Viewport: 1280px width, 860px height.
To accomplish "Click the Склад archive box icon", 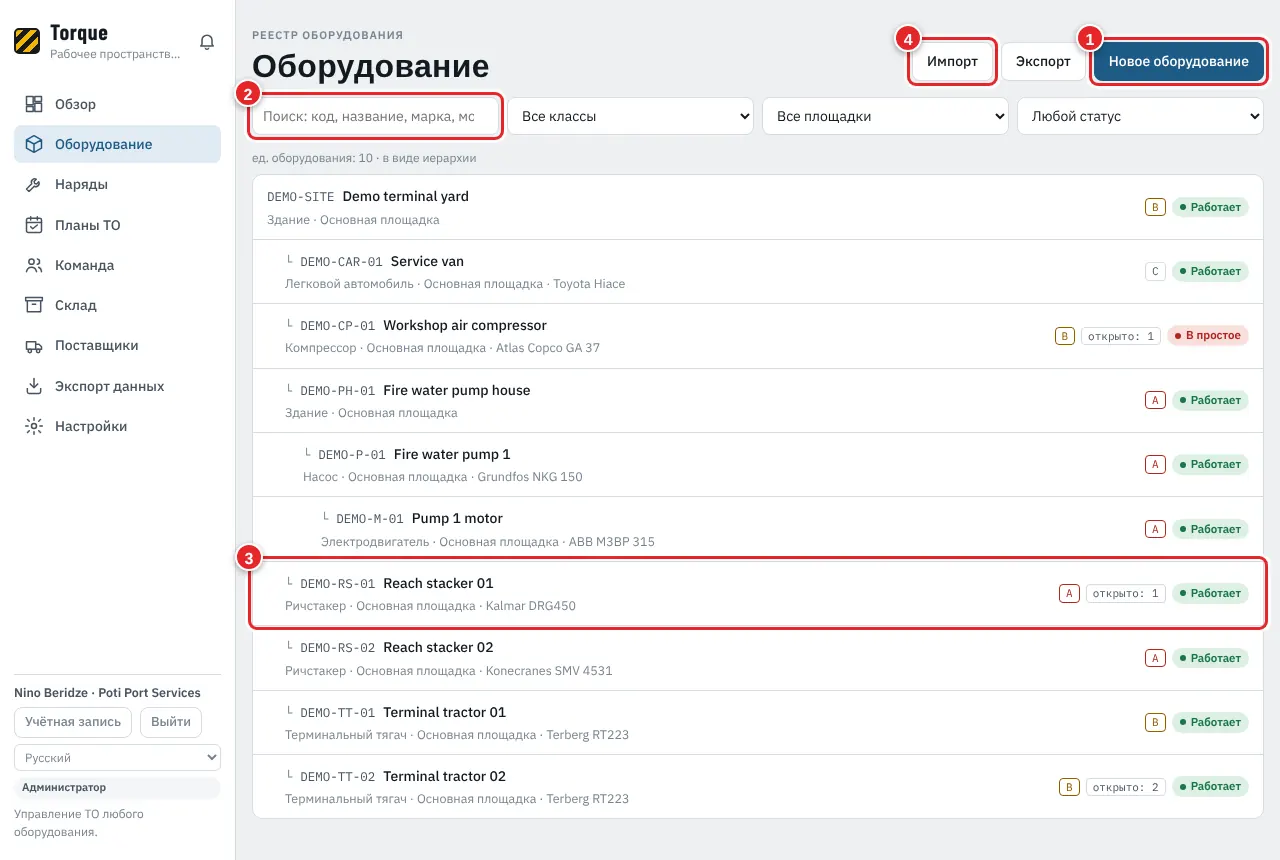I will [x=34, y=305].
